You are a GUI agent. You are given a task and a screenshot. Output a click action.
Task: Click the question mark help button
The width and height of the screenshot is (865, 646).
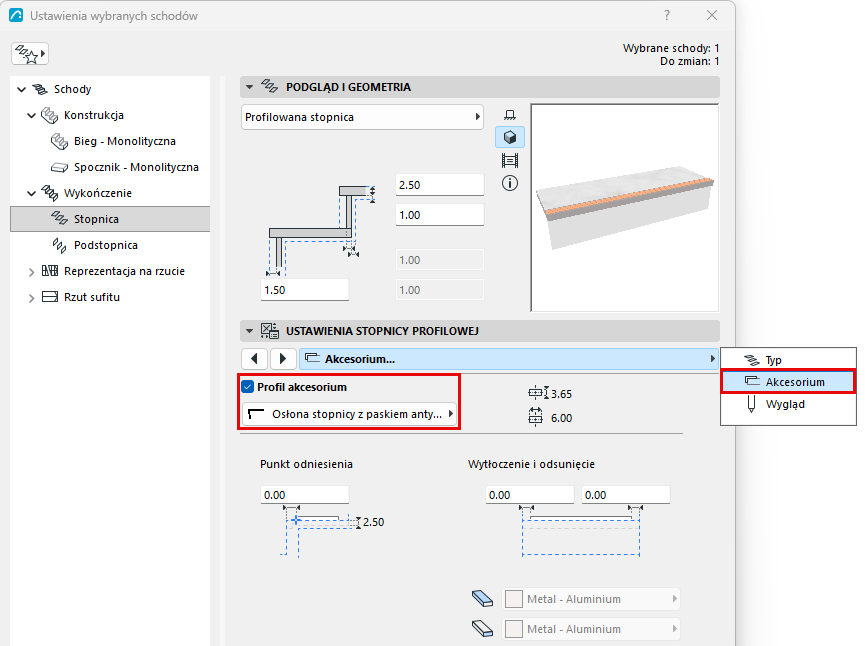click(667, 15)
